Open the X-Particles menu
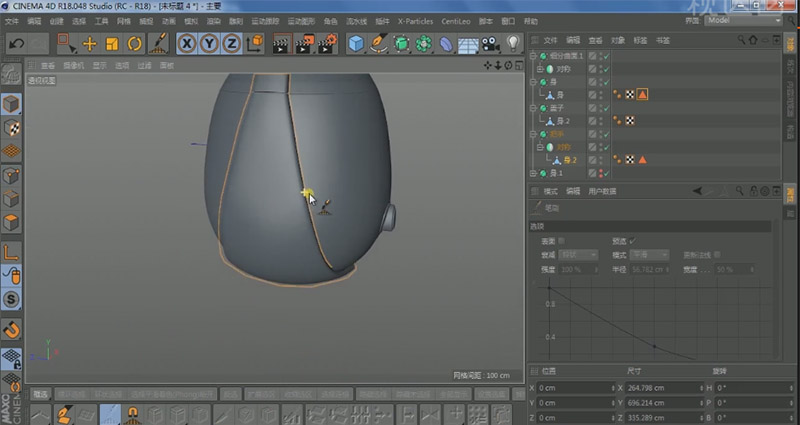Viewport: 800px width, 425px height. [x=415, y=21]
